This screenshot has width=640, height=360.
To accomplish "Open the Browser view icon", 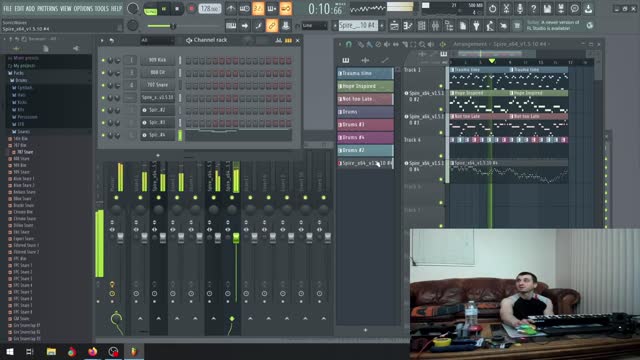I will tap(449, 25).
